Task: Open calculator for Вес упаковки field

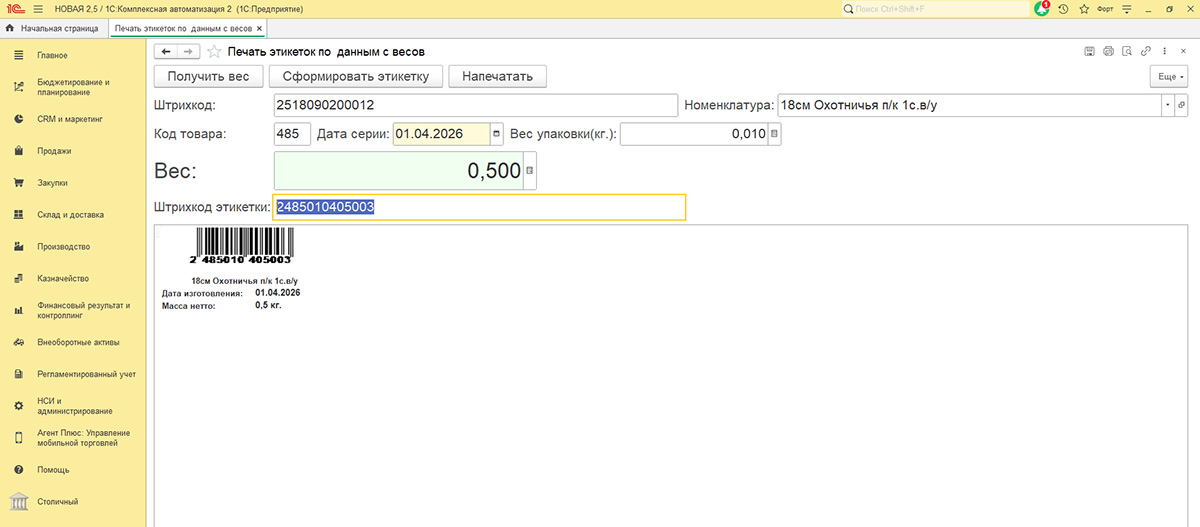Action: [775, 134]
